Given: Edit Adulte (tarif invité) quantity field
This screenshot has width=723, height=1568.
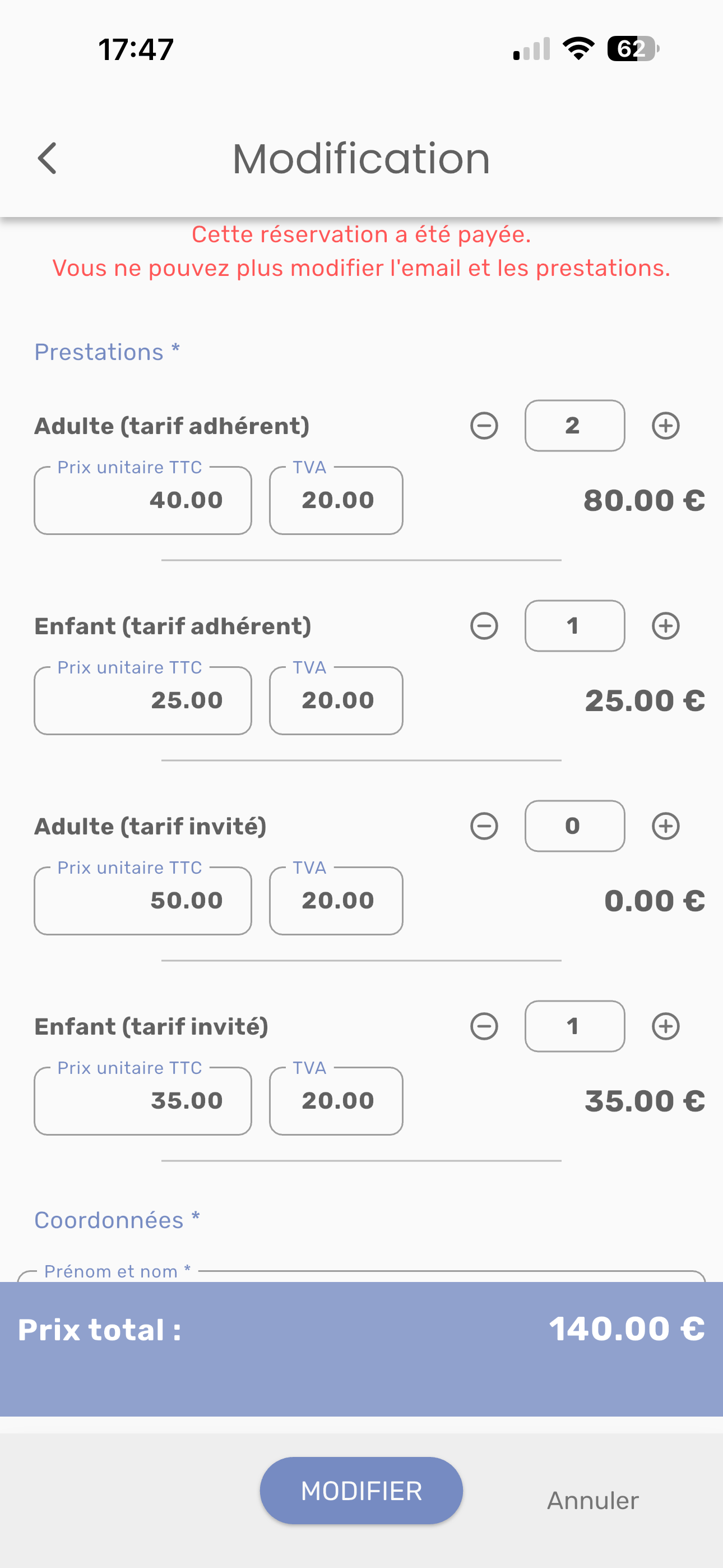Looking at the screenshot, I should tap(574, 826).
